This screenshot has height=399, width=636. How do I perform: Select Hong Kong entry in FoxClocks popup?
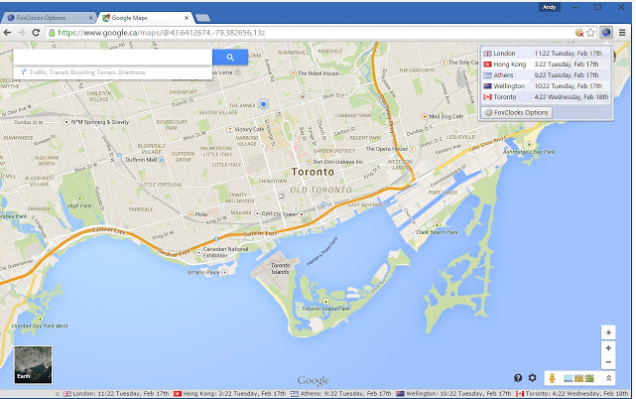click(x=546, y=64)
